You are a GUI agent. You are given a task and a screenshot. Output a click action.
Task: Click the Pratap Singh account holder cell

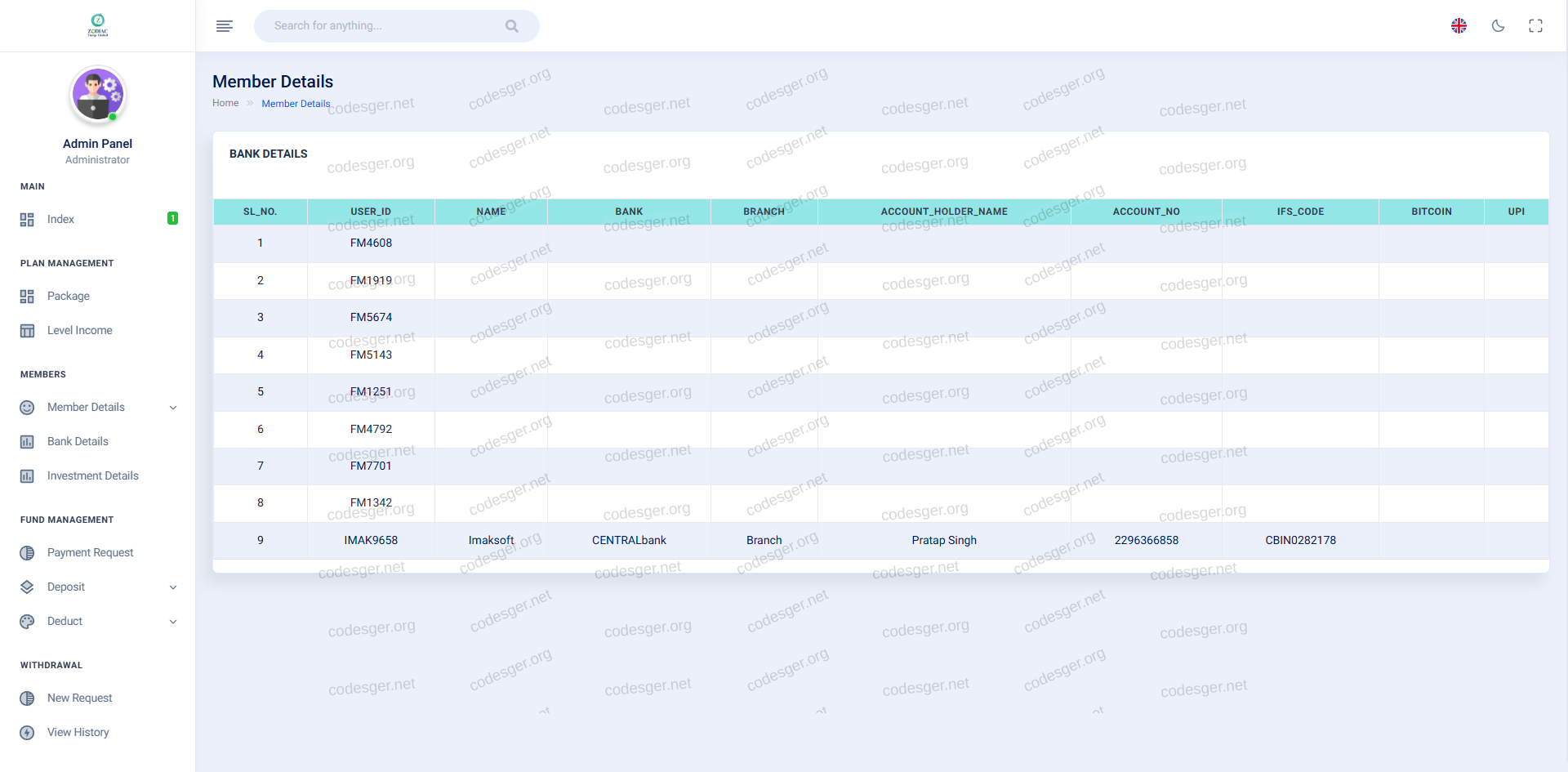tap(944, 541)
